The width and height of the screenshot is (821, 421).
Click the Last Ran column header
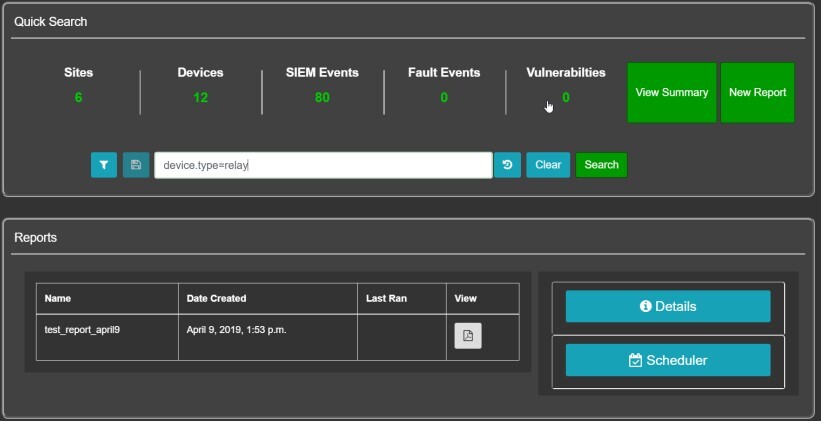point(386,298)
